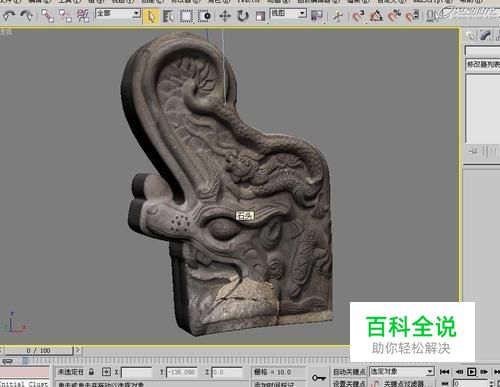Screen dimensions: 500x387
Task: Activate the Select and Move tool
Action: coord(225,16)
